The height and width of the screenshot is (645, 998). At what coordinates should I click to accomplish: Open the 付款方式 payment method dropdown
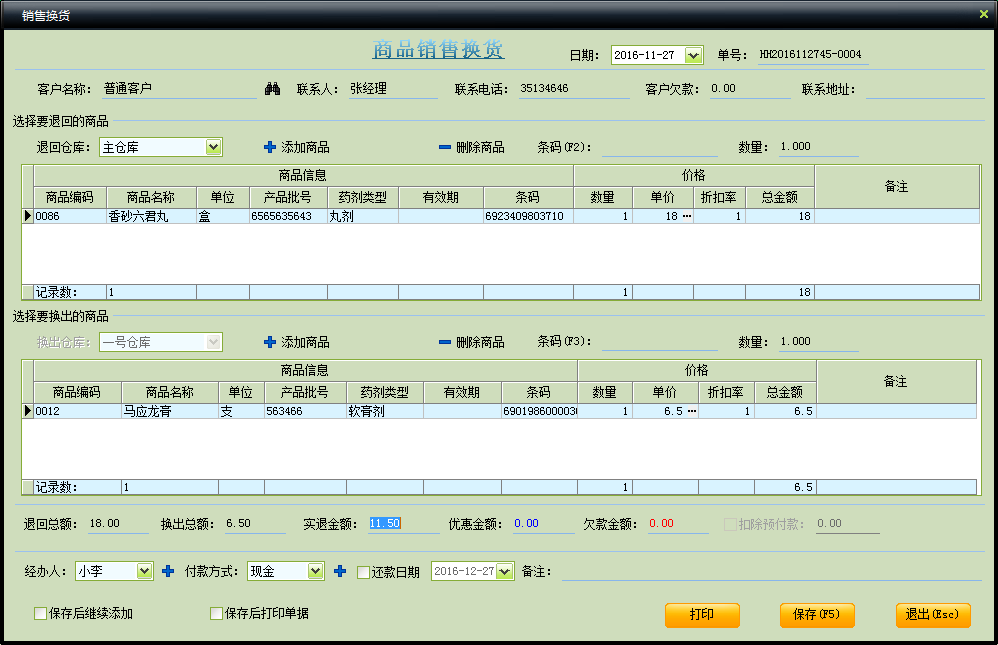[x=315, y=571]
